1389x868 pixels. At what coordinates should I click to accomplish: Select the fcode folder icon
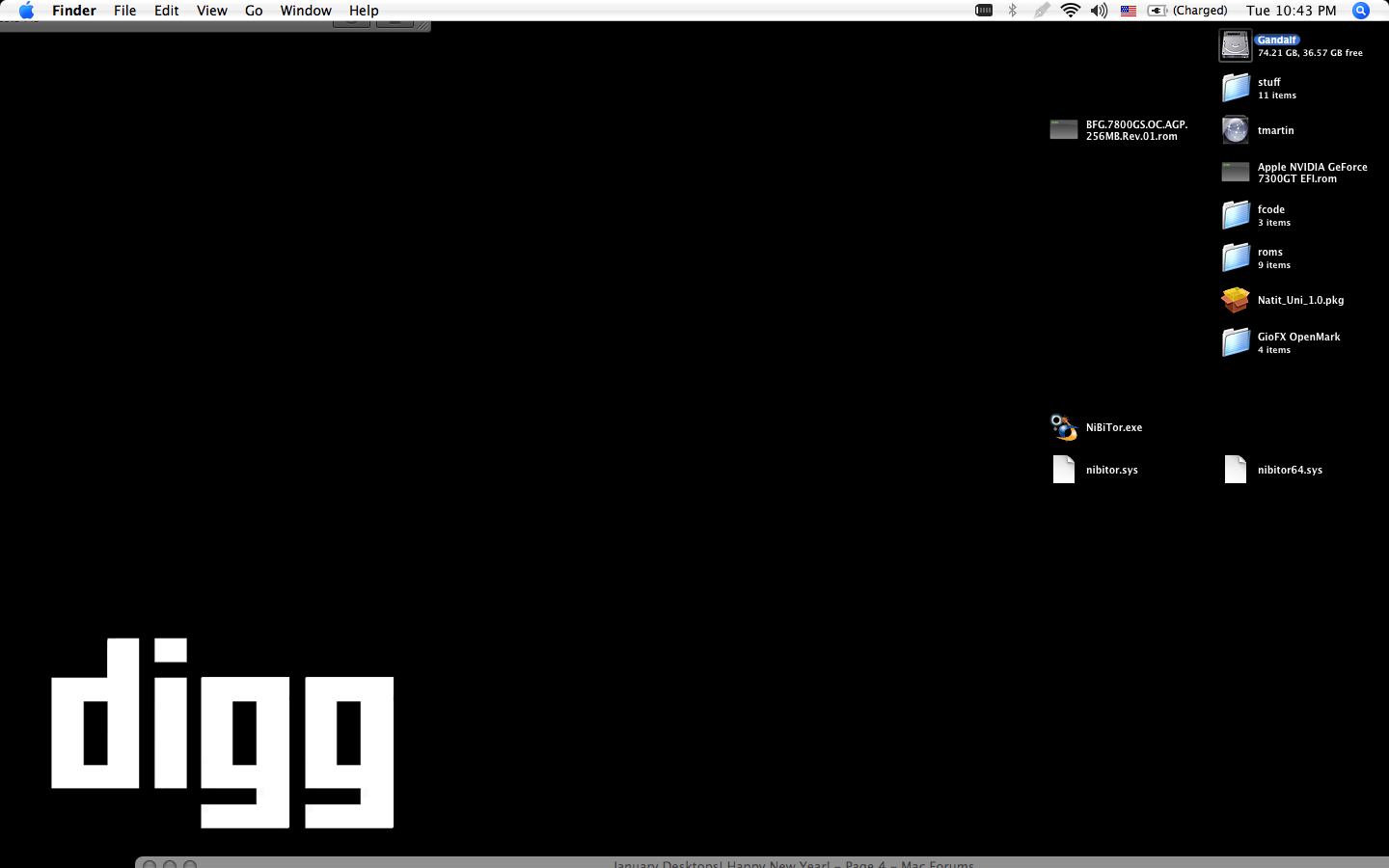(x=1236, y=215)
